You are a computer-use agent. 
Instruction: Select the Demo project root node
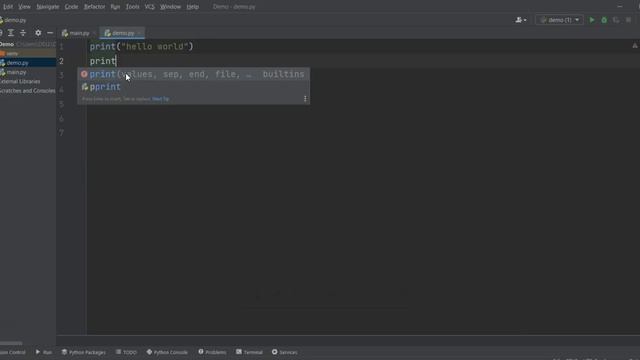click(7, 44)
